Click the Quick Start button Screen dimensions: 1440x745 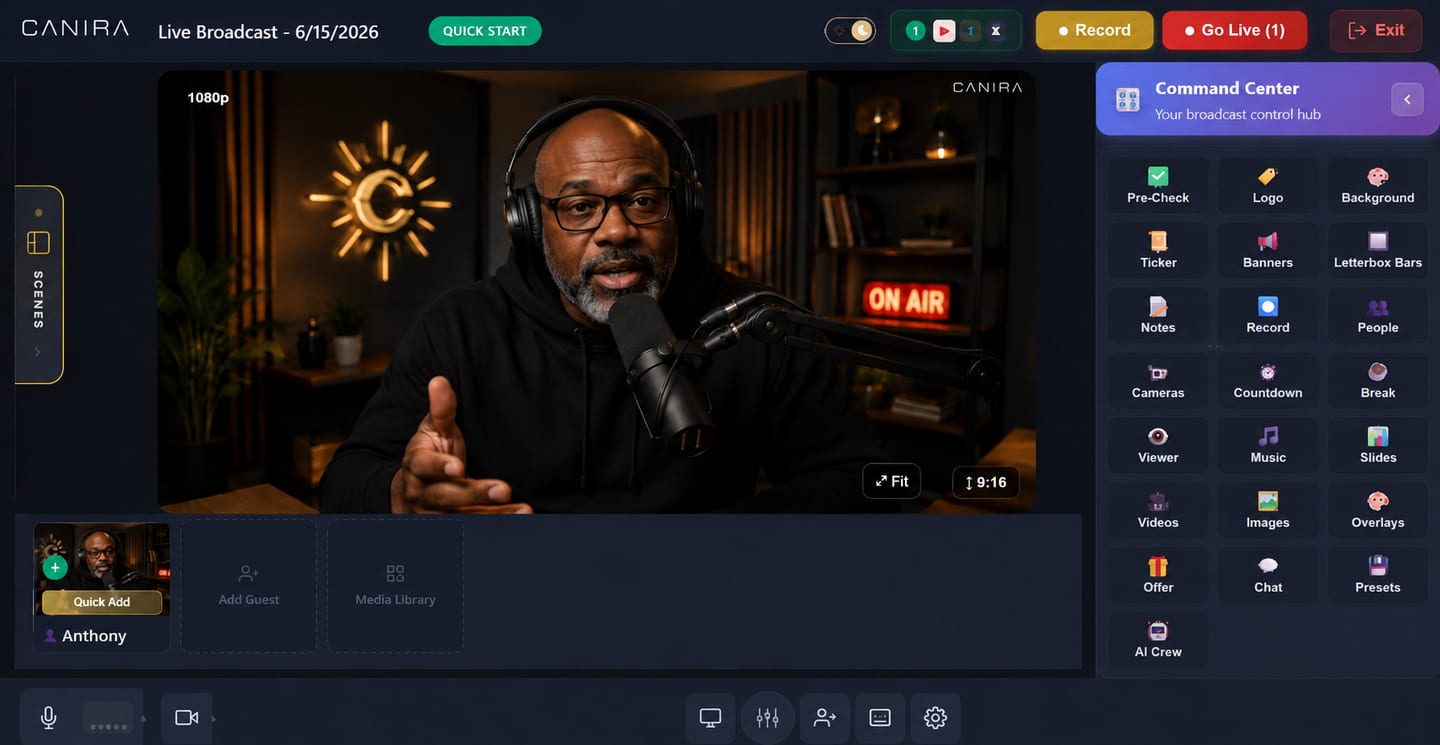pos(485,31)
